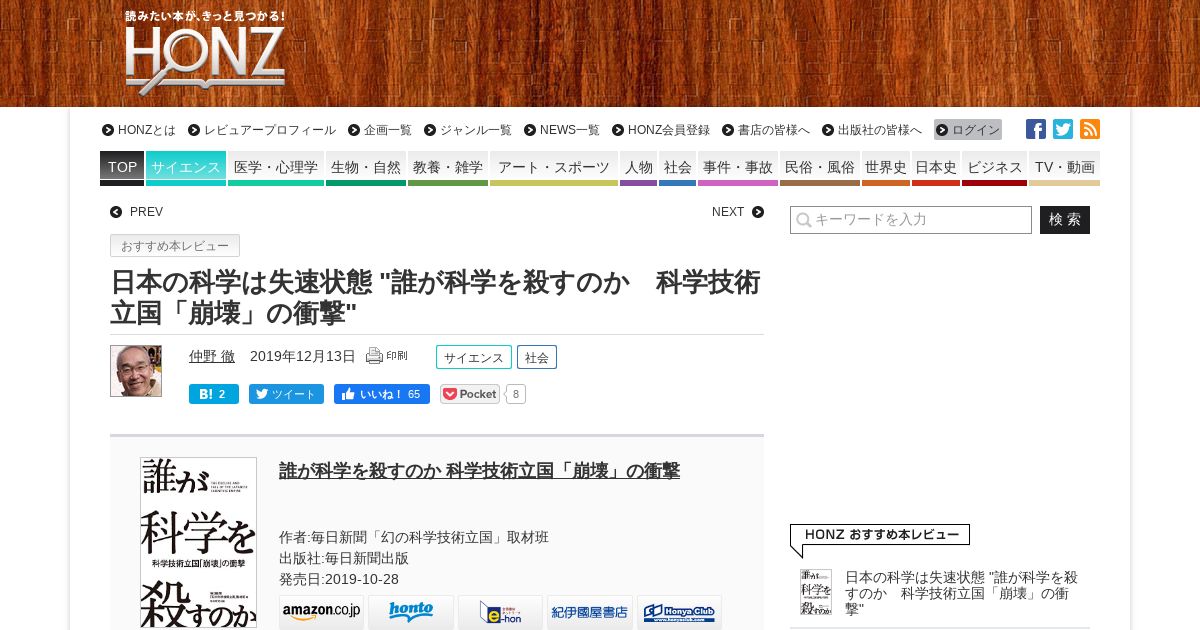
Task: Click the Facebook いいね! button
Action: [382, 394]
